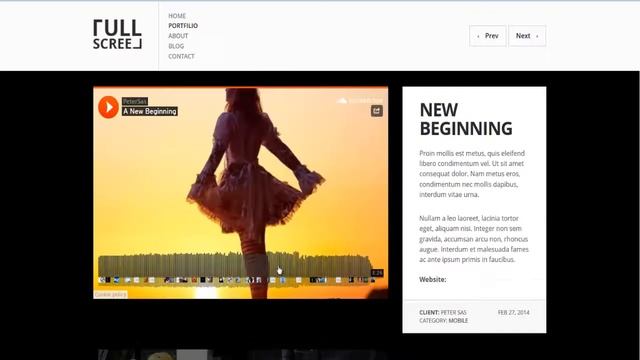Click the commenter avatars strip under the waveform
This screenshot has height=360, width=640.
(x=237, y=280)
